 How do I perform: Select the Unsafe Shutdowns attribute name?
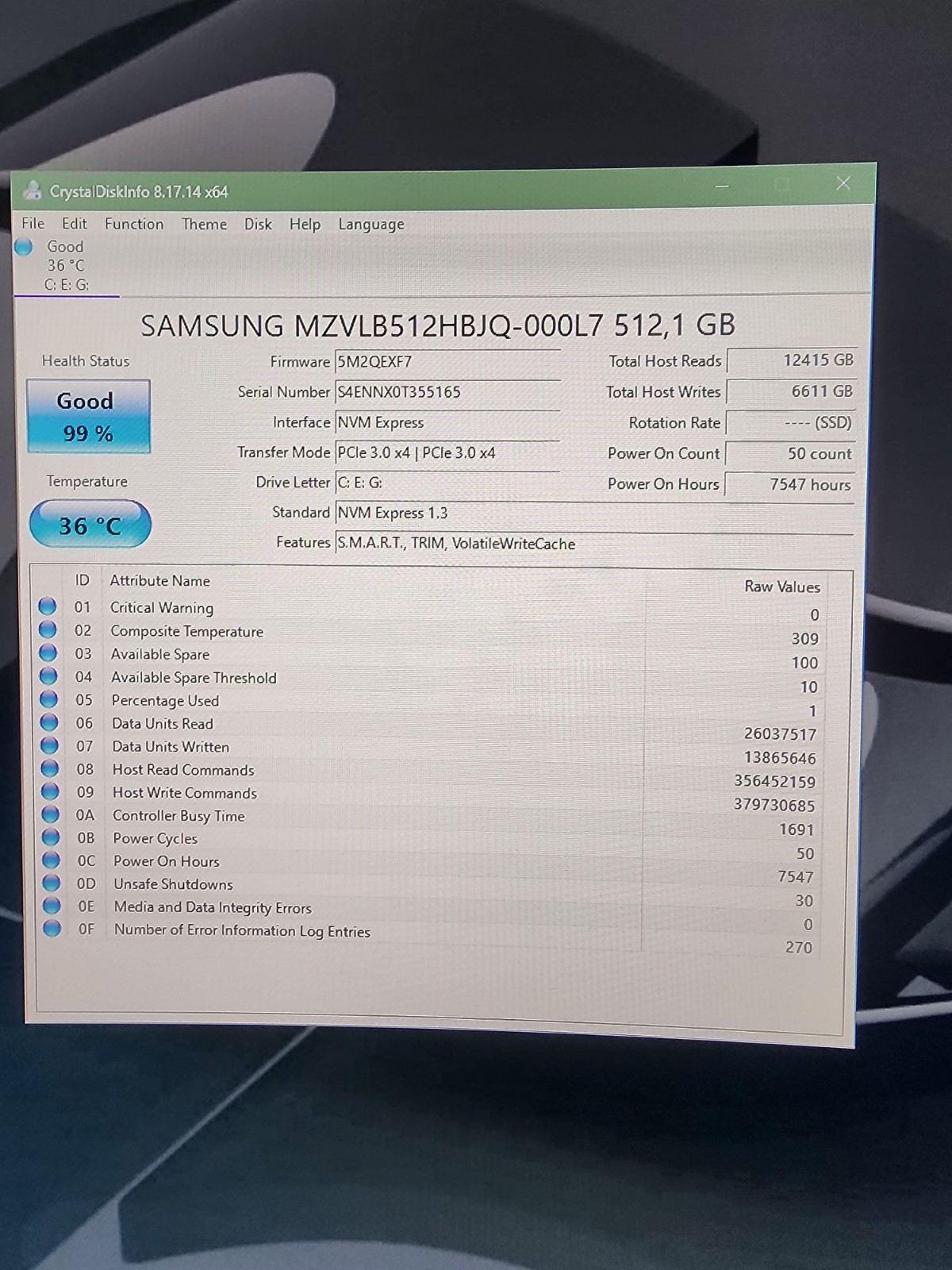point(173,884)
